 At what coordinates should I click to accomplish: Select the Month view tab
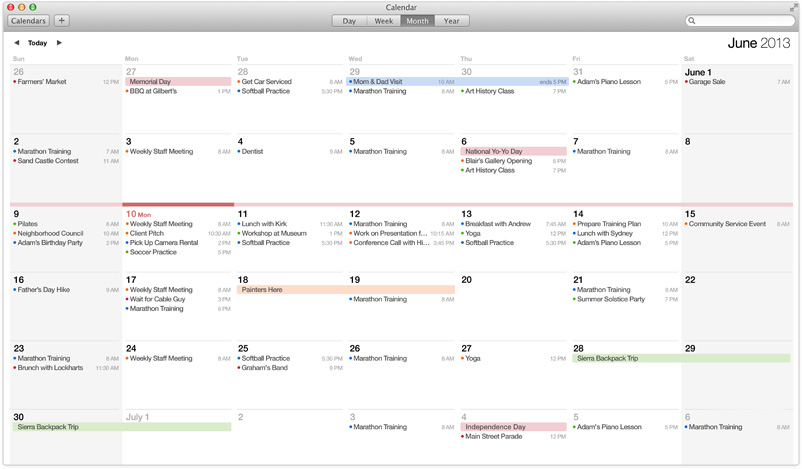point(417,21)
